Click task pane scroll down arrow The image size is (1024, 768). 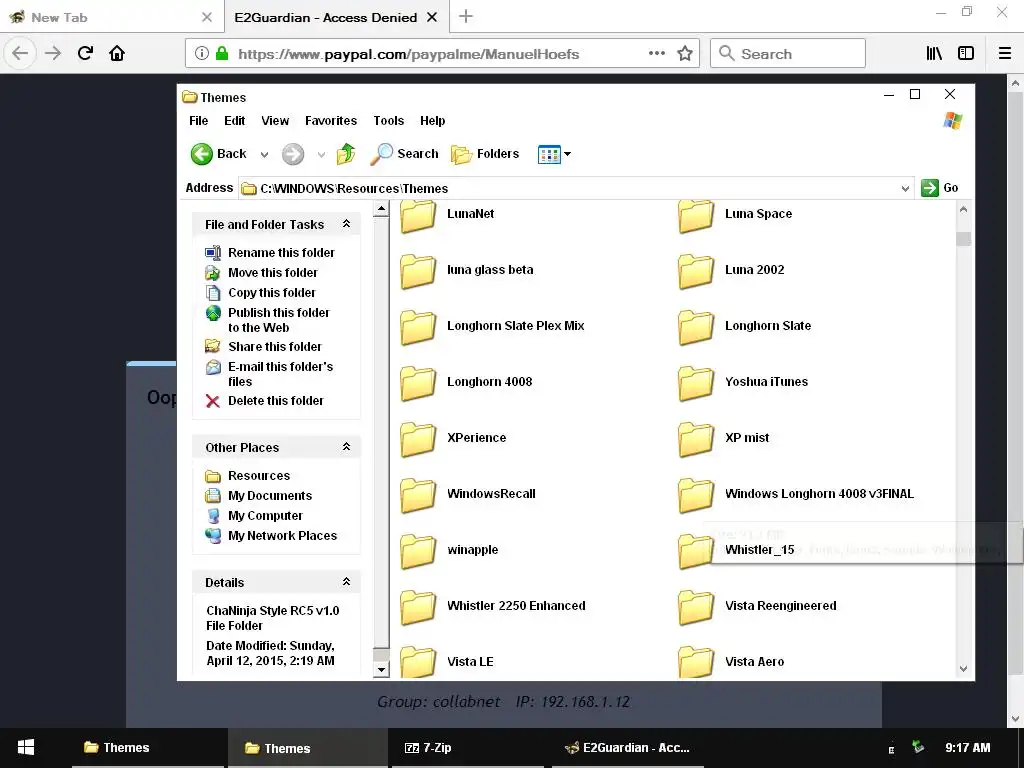pos(381,669)
